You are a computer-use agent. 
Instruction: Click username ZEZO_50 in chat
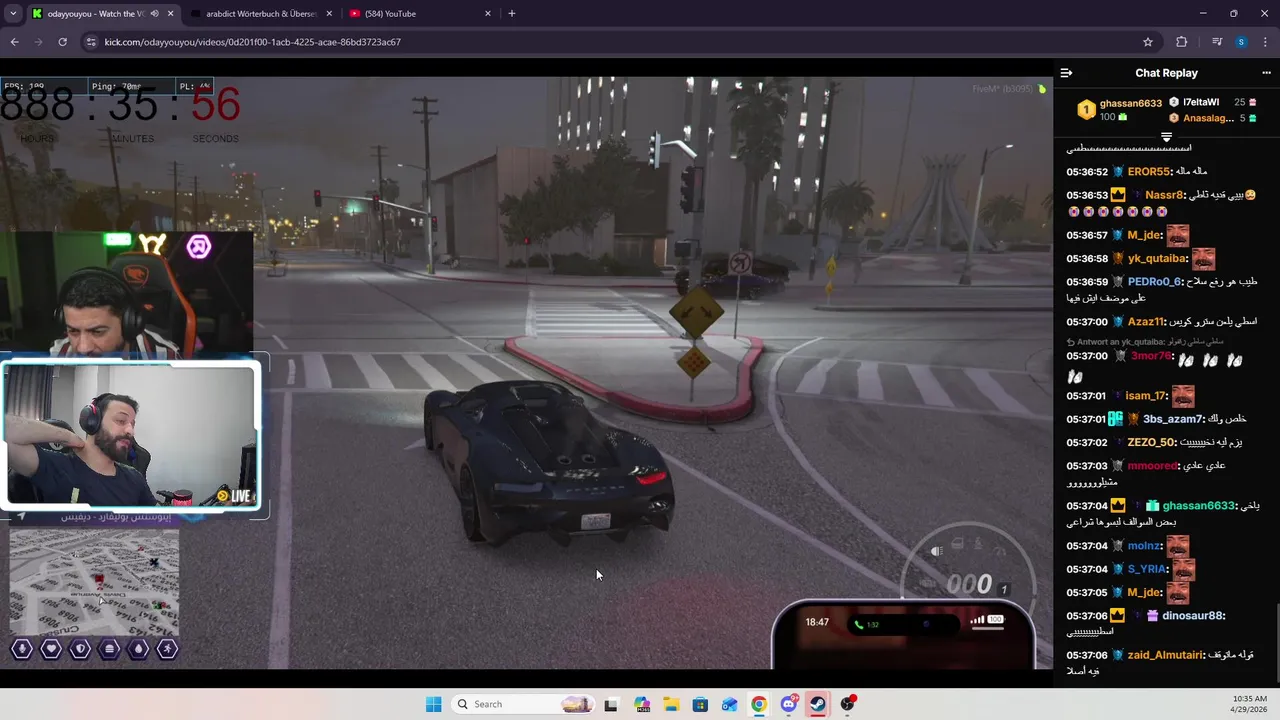[x=1150, y=442]
